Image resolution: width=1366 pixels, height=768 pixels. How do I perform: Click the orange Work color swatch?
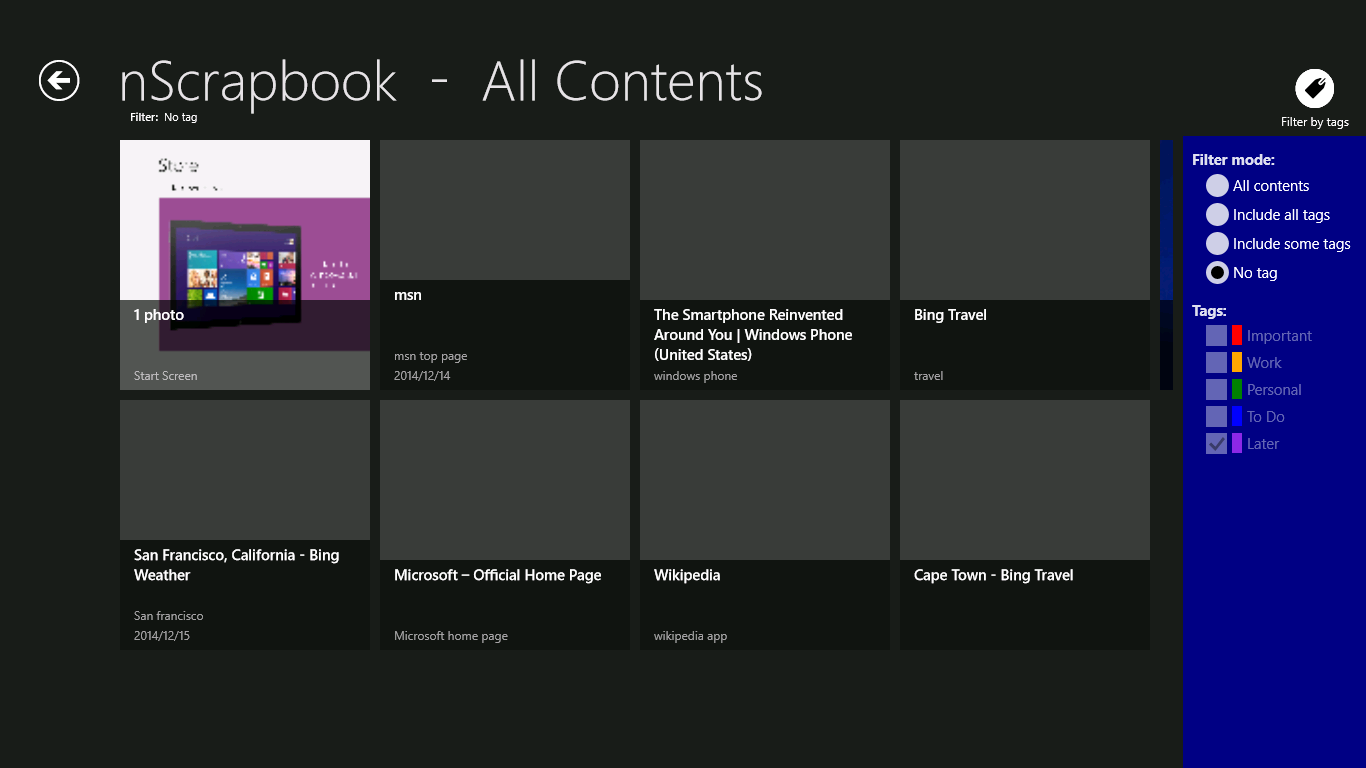click(x=1237, y=363)
